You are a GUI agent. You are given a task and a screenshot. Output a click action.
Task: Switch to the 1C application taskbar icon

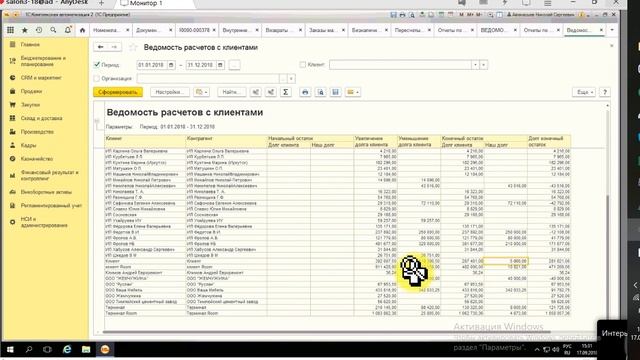[x=105, y=349]
